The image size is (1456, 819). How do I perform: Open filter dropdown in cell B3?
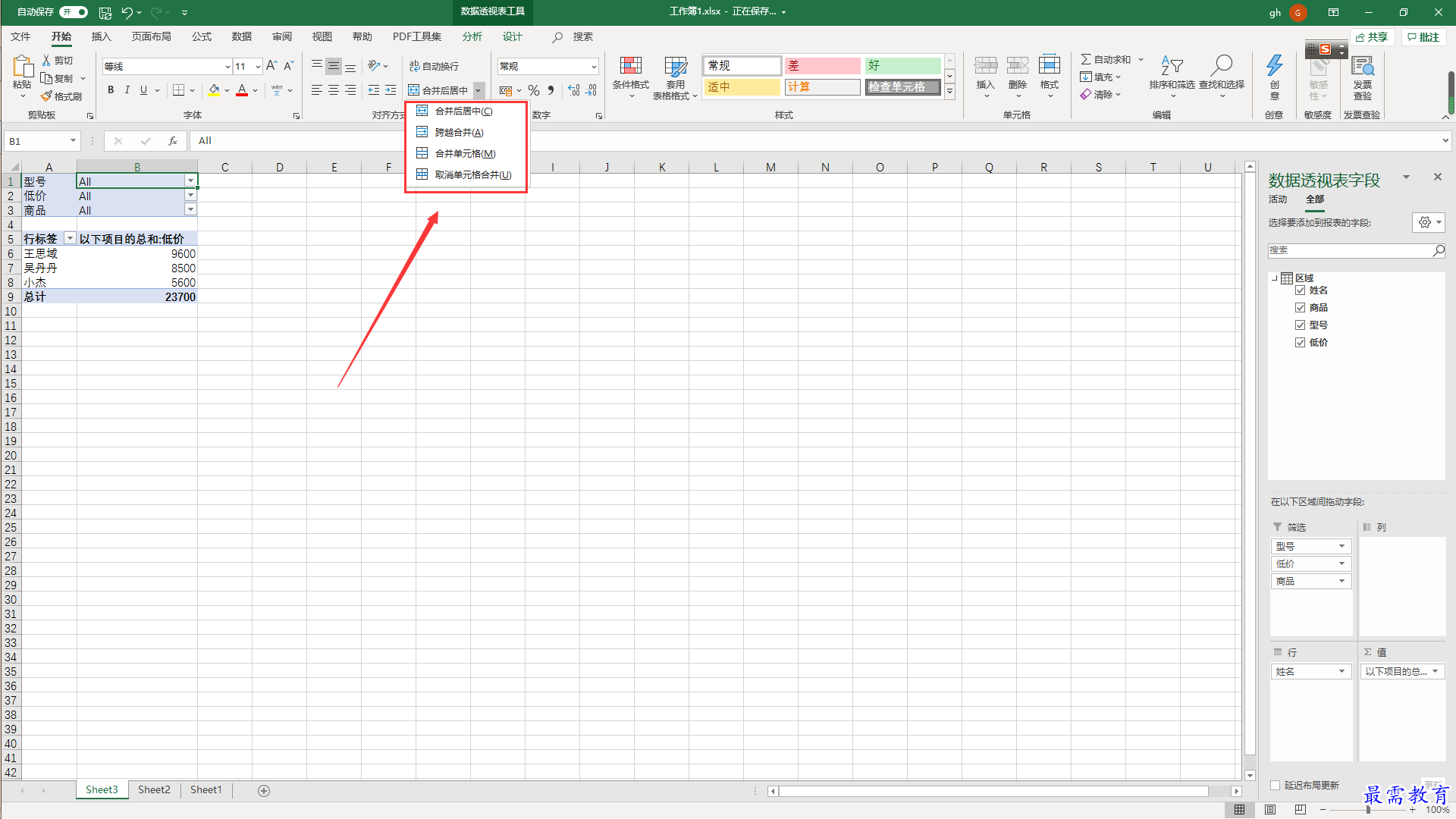190,209
